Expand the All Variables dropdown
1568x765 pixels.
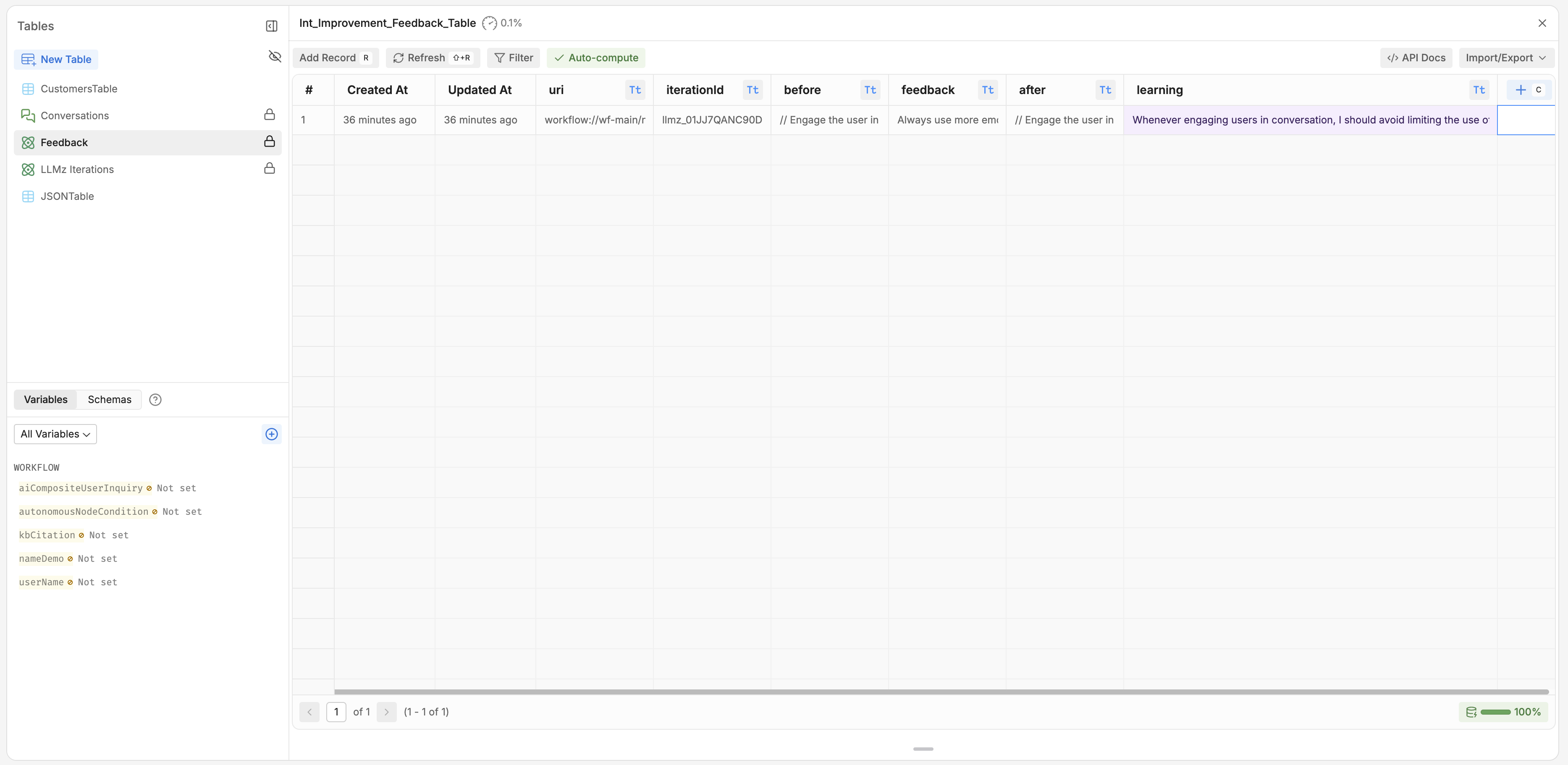[x=55, y=434]
